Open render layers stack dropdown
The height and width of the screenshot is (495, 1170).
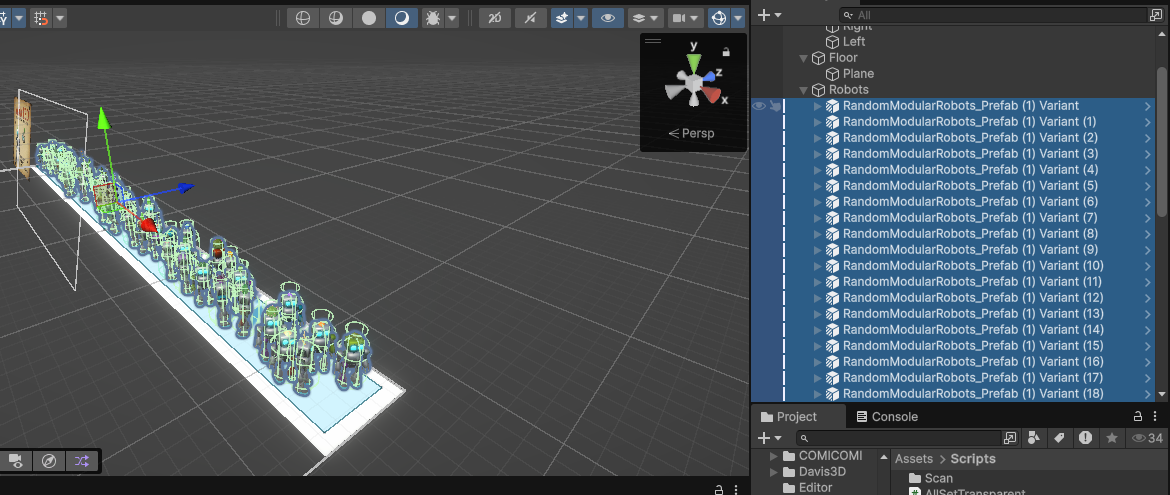[x=645, y=18]
